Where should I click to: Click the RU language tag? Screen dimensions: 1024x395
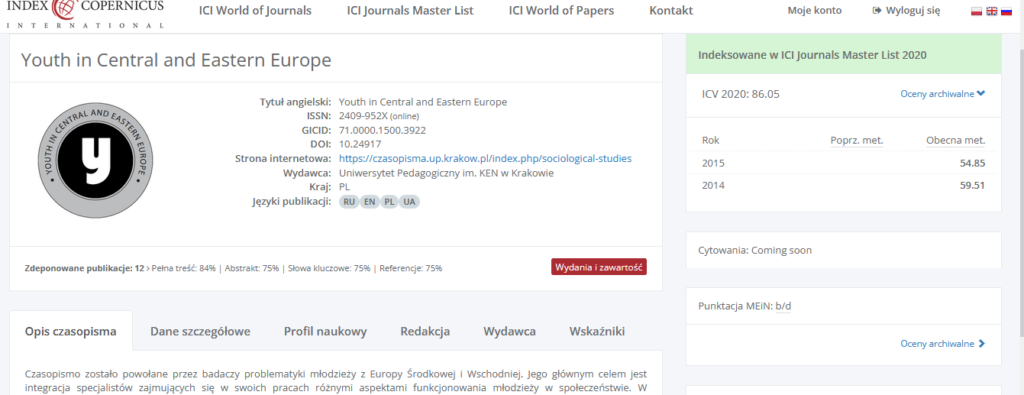[349, 202]
